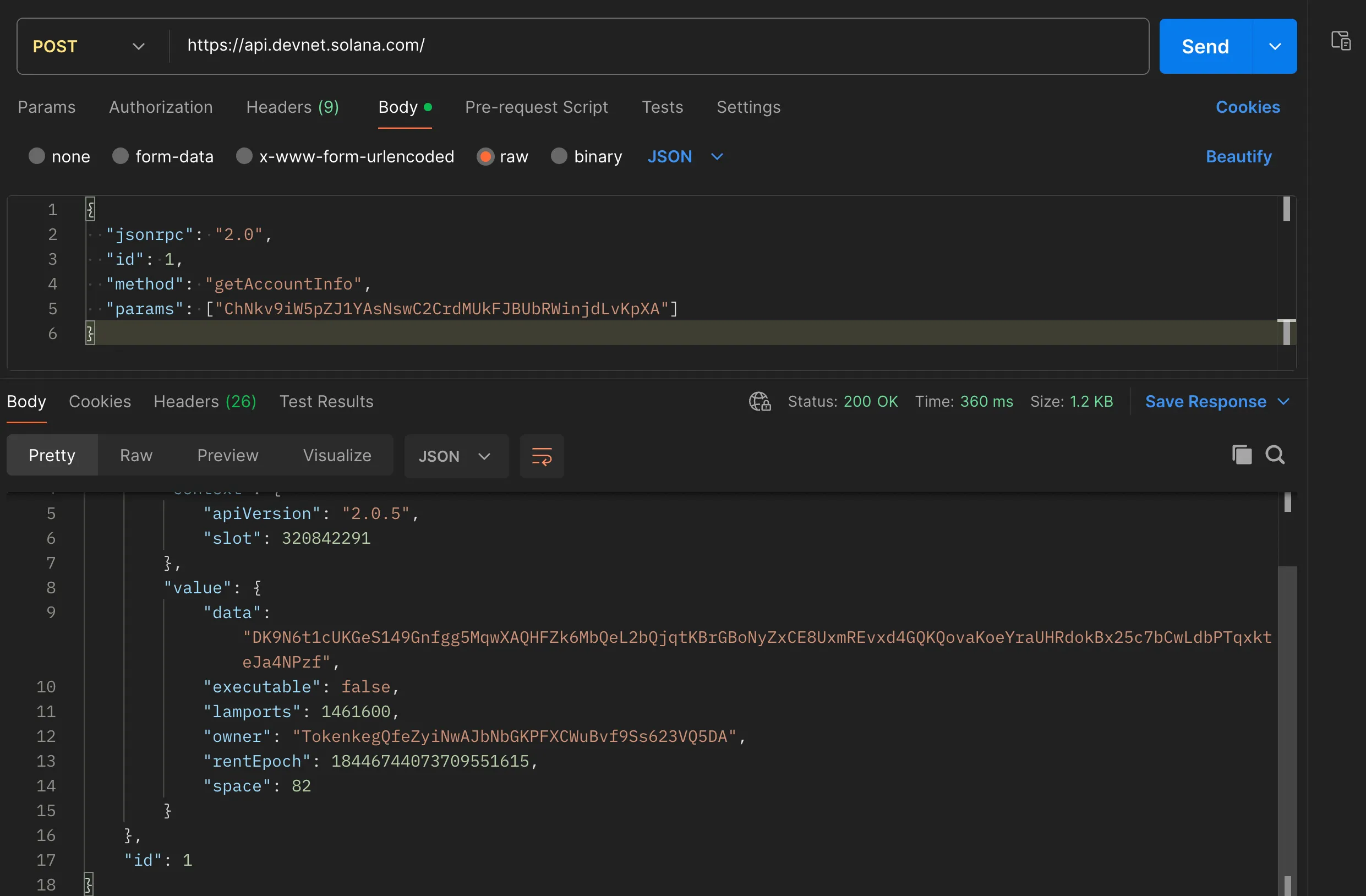Screen dimensions: 1366x896
Task: Open the POST method dropdown
Action: (138, 46)
